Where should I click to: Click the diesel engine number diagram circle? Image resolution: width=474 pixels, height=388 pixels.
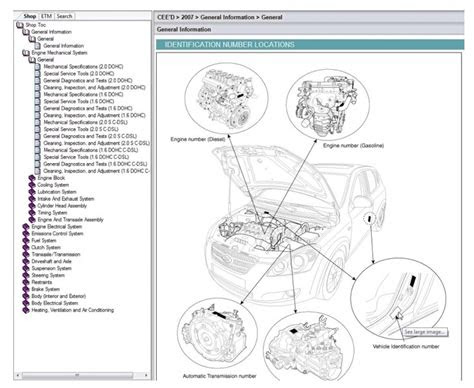click(x=226, y=99)
